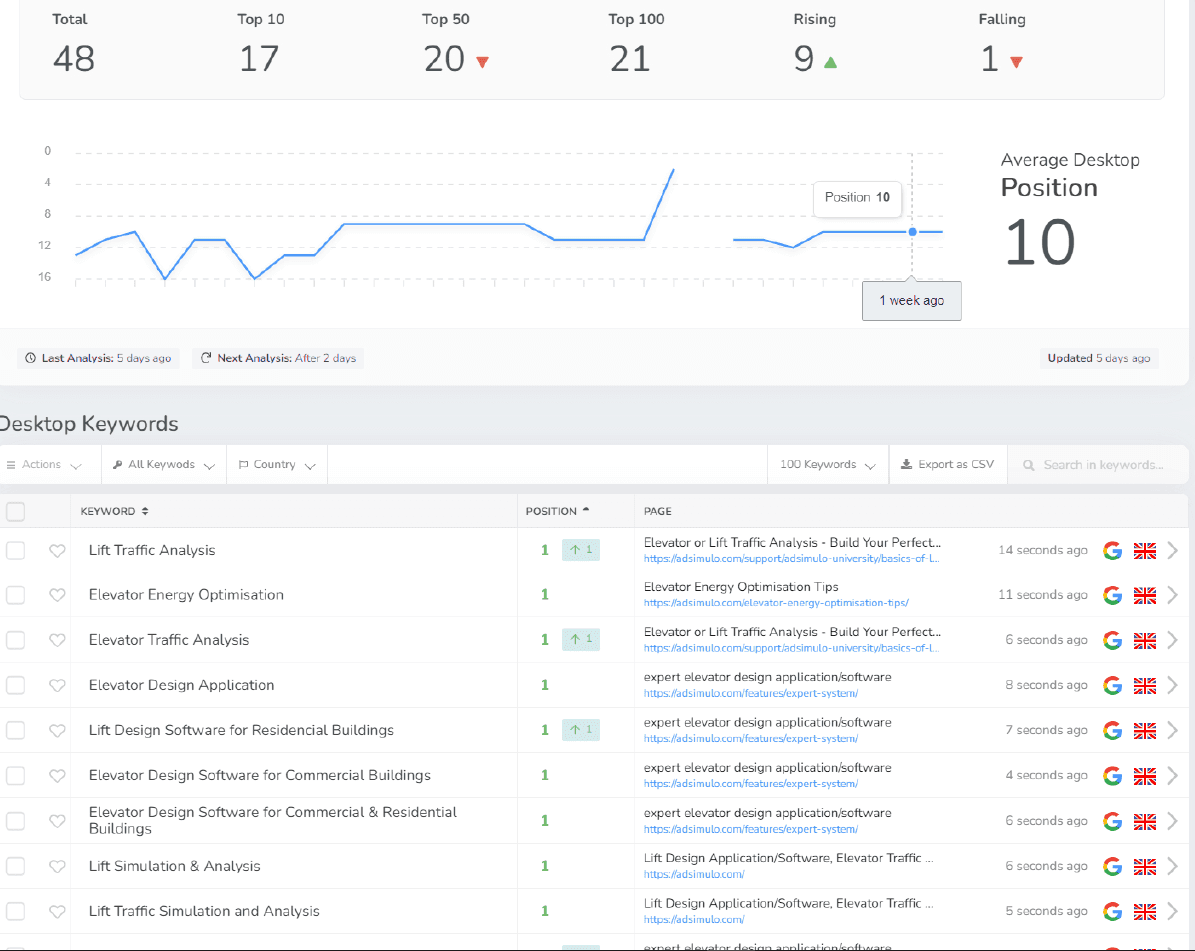This screenshot has width=1195, height=951.
Task: Open details arrow for Elevator Traffic Analysis row
Action: pyautogui.click(x=1172, y=641)
